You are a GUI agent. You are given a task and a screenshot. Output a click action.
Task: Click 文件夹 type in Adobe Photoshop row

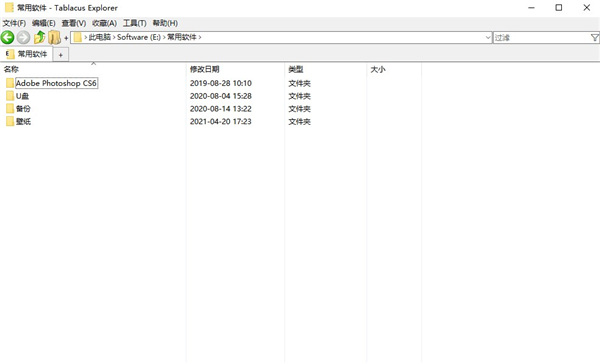pyautogui.click(x=299, y=83)
